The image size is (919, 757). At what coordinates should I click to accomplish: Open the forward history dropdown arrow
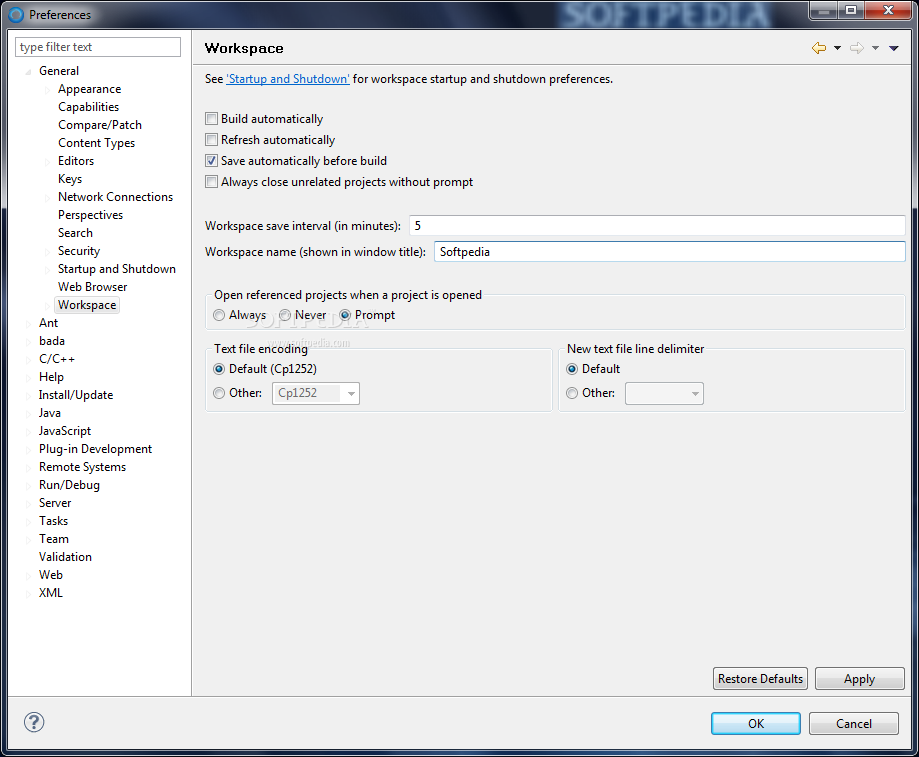[x=875, y=48]
